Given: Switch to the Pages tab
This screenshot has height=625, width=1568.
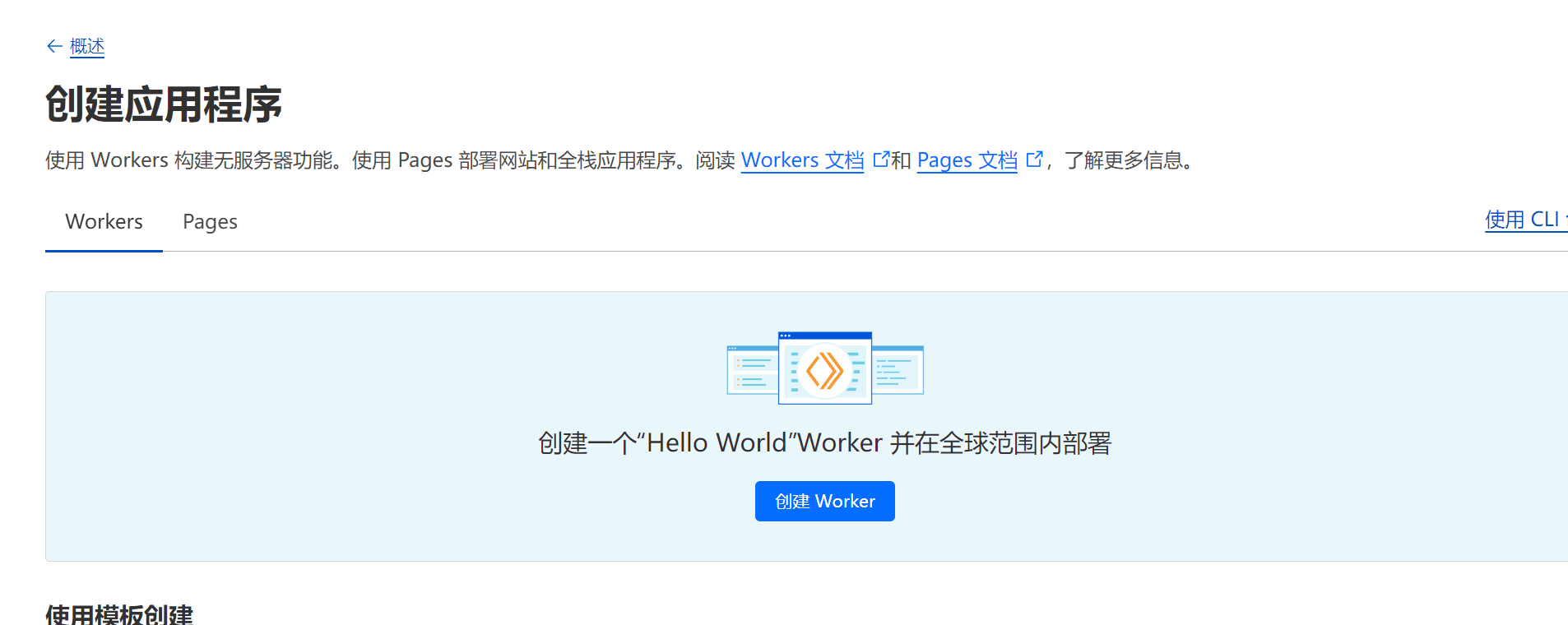Looking at the screenshot, I should point(210,221).
